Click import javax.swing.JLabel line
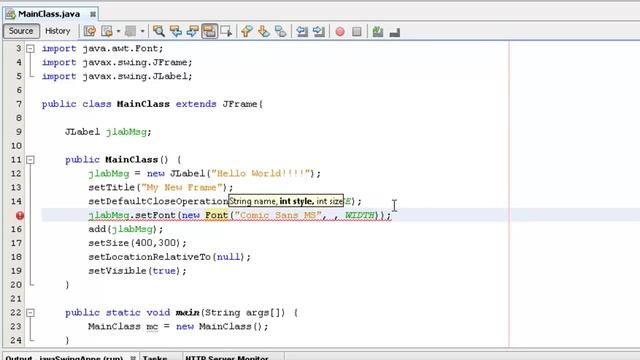This screenshot has height=360, width=640. 117,76
